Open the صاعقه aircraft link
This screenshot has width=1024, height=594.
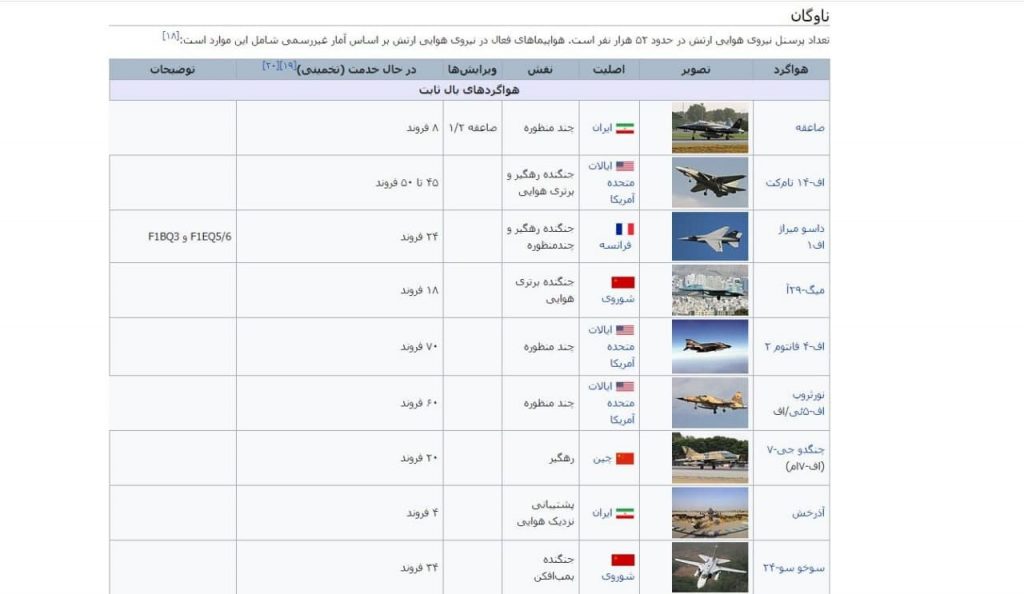tap(810, 128)
